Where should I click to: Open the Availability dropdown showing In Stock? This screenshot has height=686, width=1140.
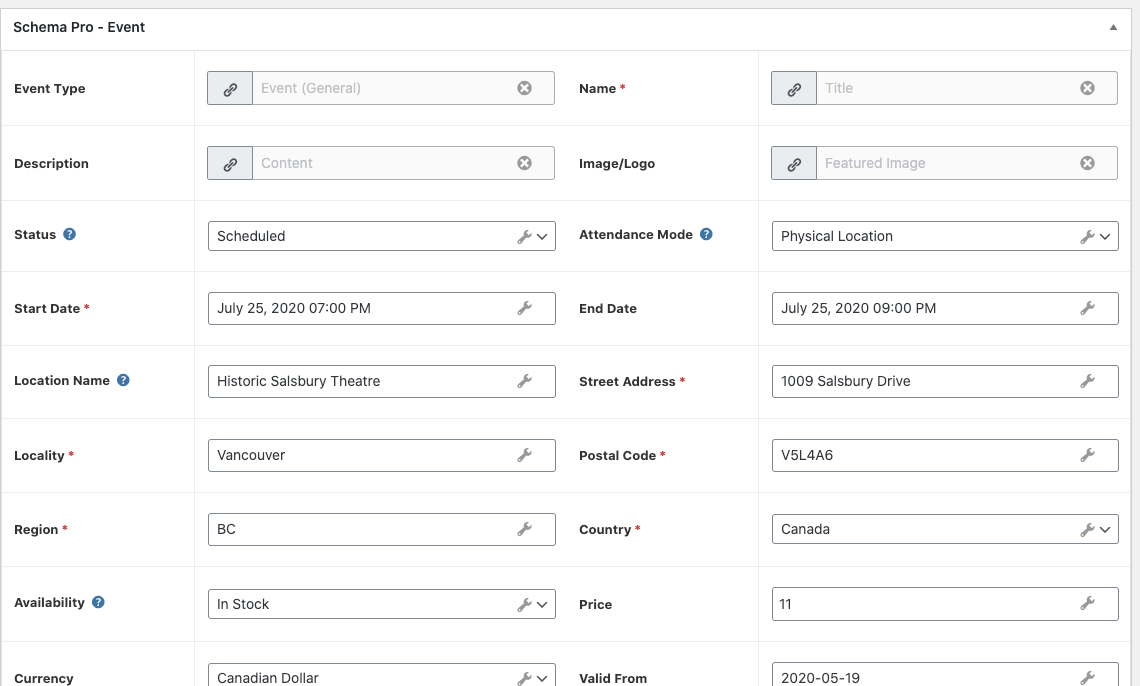[x=380, y=604]
